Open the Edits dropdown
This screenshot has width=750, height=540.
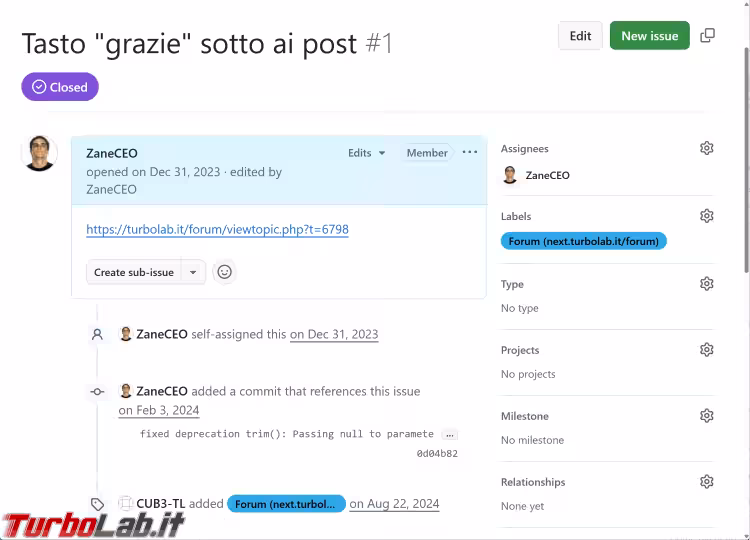point(366,153)
